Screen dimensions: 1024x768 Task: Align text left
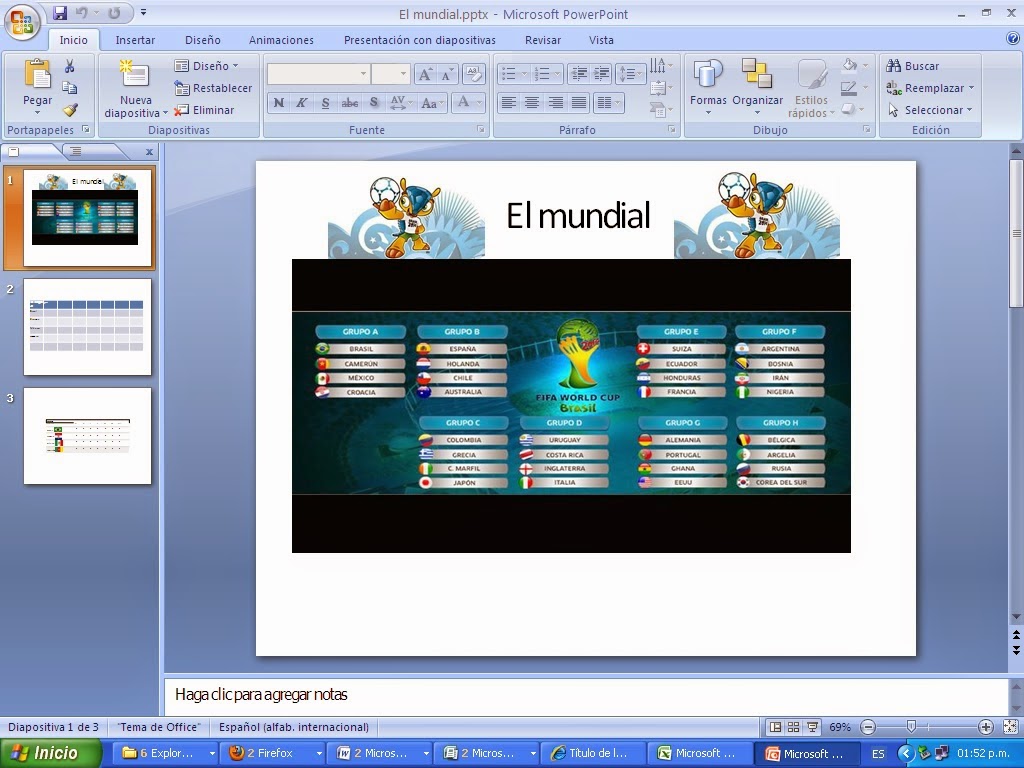pyautogui.click(x=509, y=103)
